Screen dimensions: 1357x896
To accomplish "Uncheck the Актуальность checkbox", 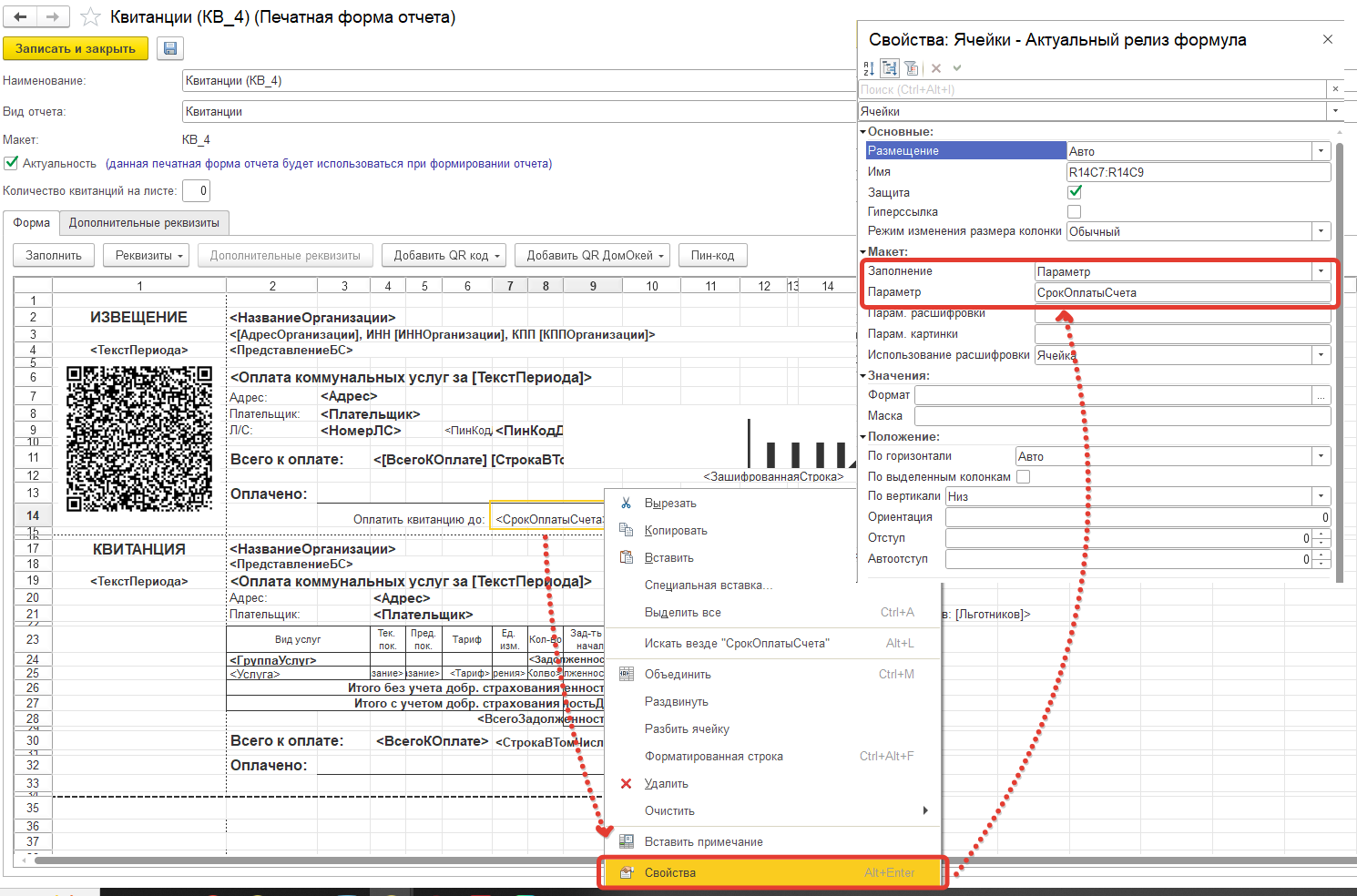I will [x=12, y=163].
